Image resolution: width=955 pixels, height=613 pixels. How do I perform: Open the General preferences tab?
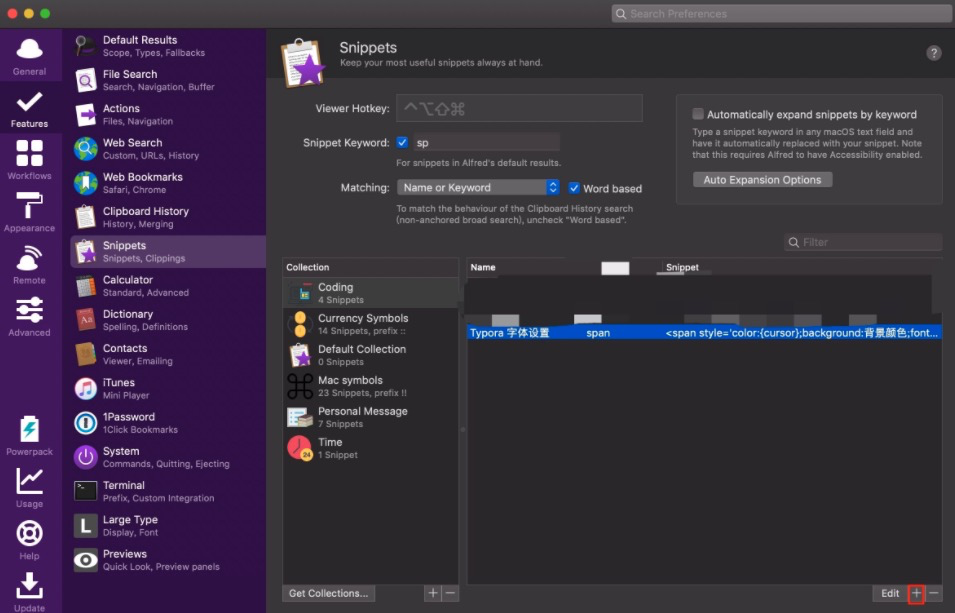(x=29, y=56)
